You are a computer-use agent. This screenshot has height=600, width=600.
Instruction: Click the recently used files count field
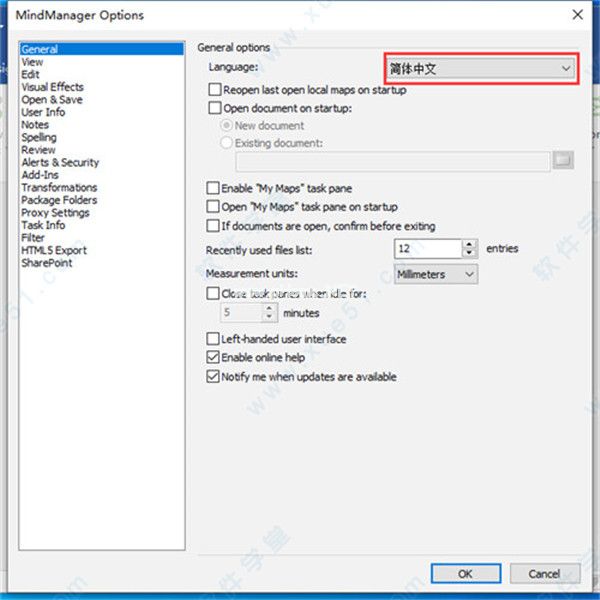(x=428, y=249)
